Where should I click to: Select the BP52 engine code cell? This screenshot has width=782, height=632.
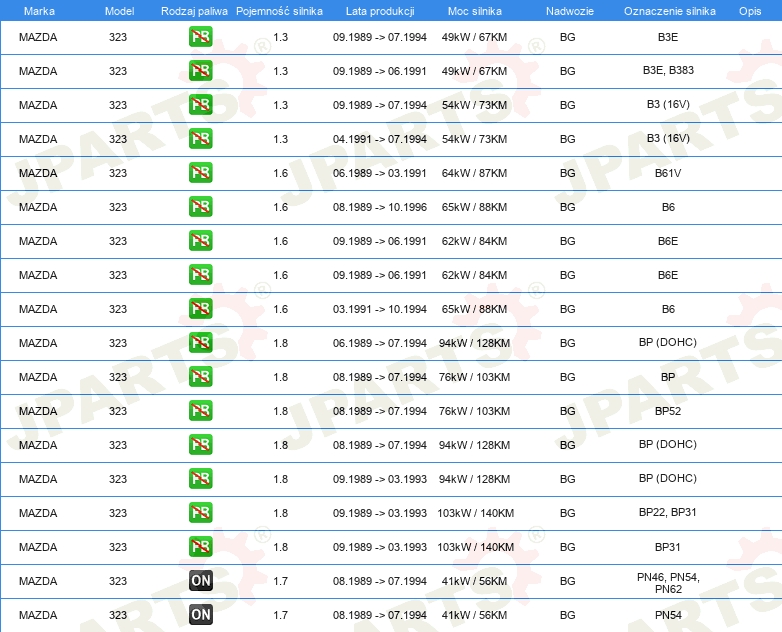(668, 411)
